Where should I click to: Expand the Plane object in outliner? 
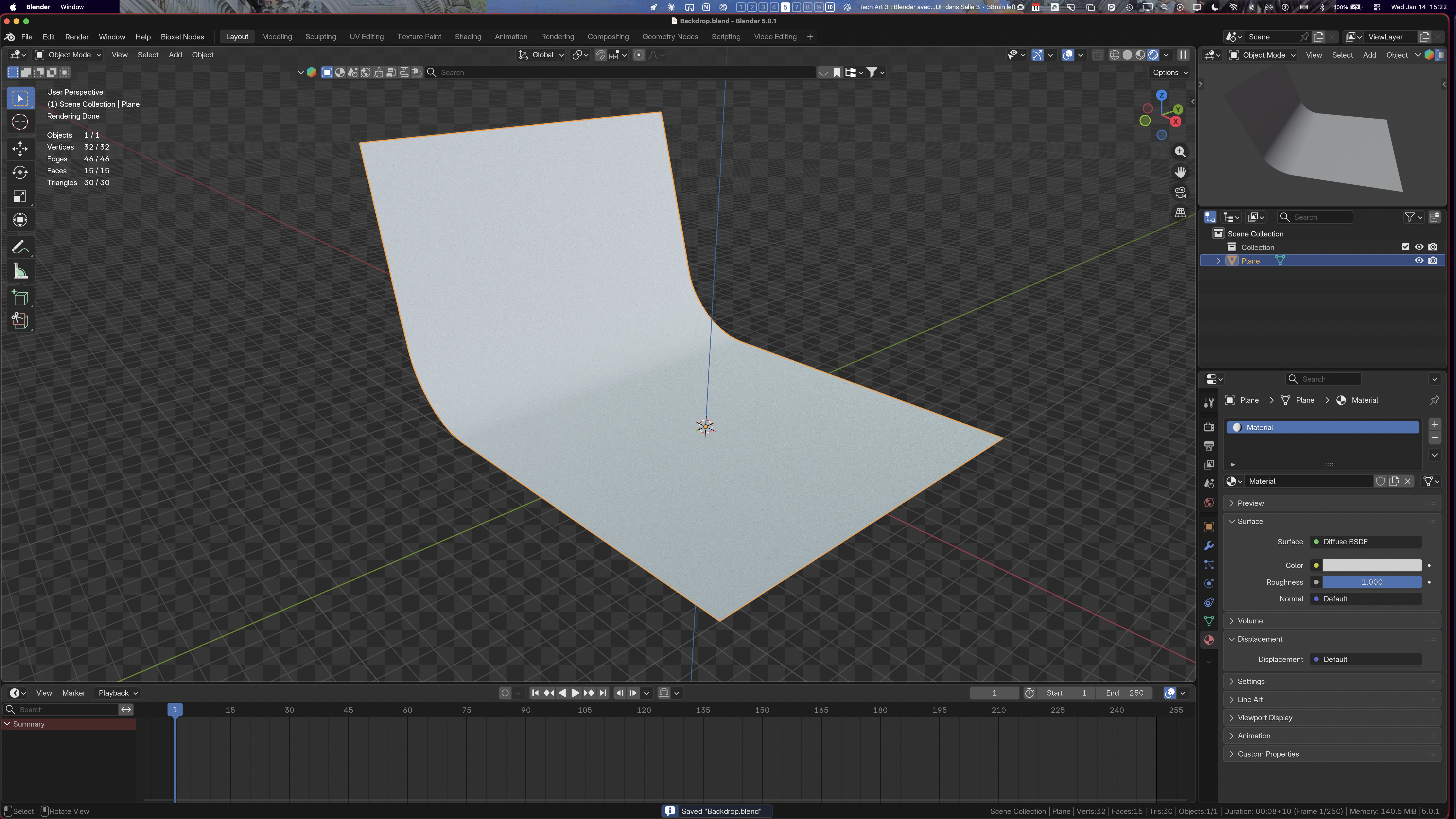pyautogui.click(x=1218, y=261)
